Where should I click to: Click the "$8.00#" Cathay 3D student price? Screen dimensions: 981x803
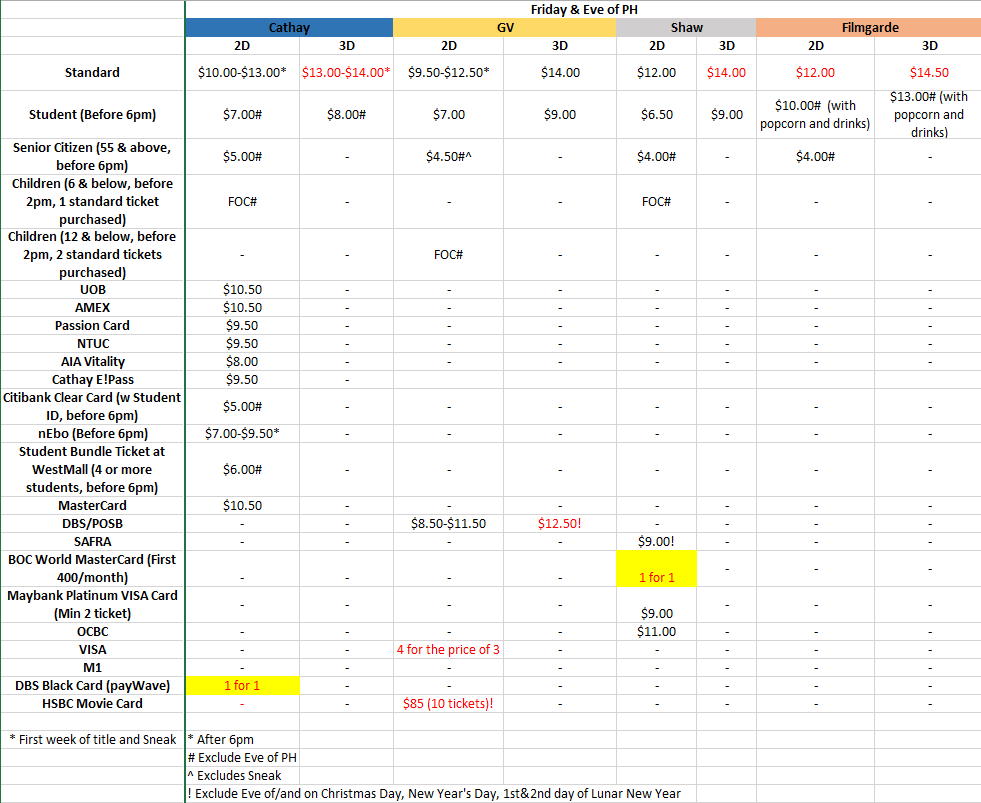(347, 115)
